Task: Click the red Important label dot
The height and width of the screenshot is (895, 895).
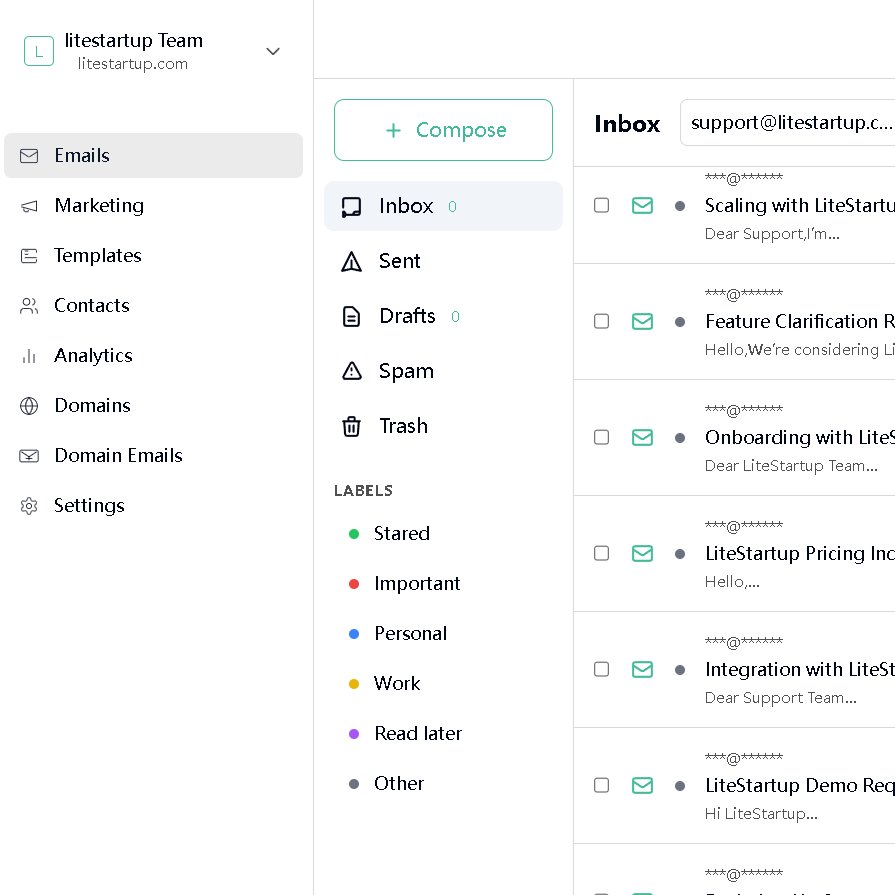Action: click(x=354, y=583)
